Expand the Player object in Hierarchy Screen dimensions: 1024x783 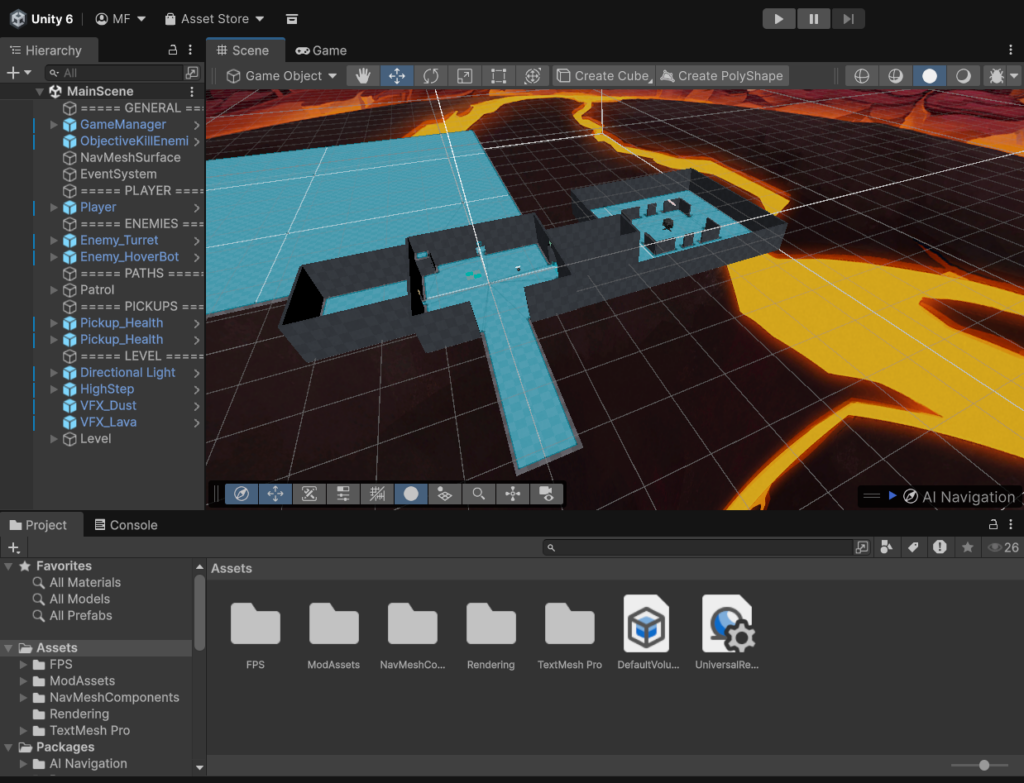[54, 207]
